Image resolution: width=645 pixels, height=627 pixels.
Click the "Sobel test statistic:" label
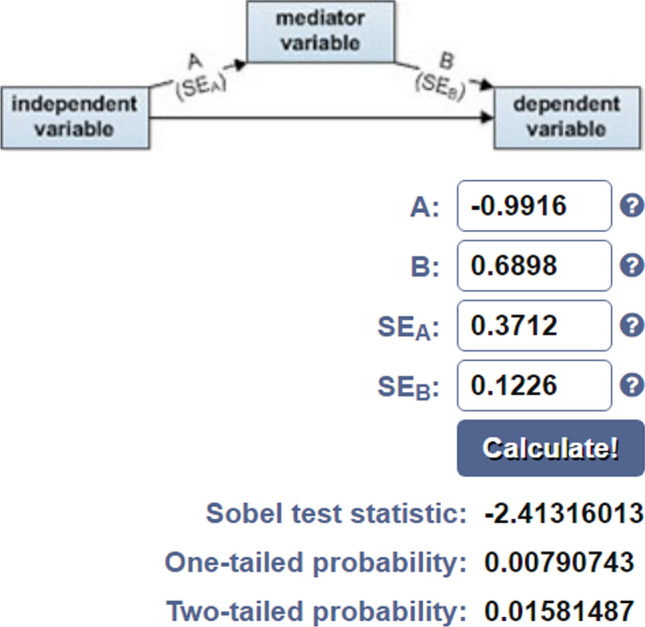pos(337,515)
